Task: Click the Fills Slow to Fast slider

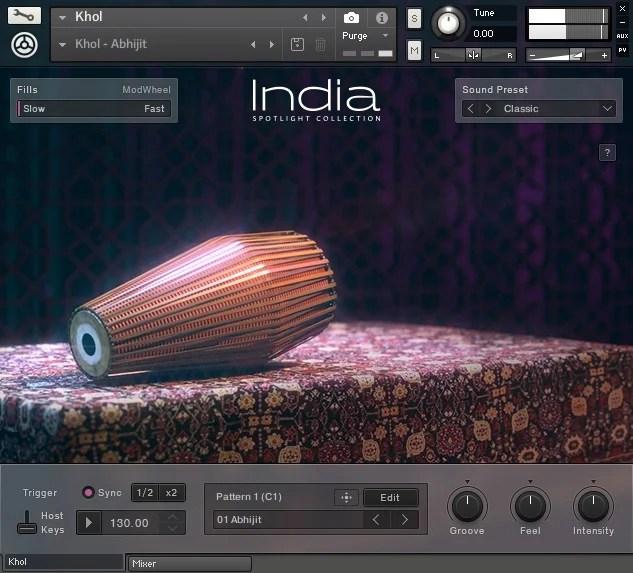Action: 94,109
